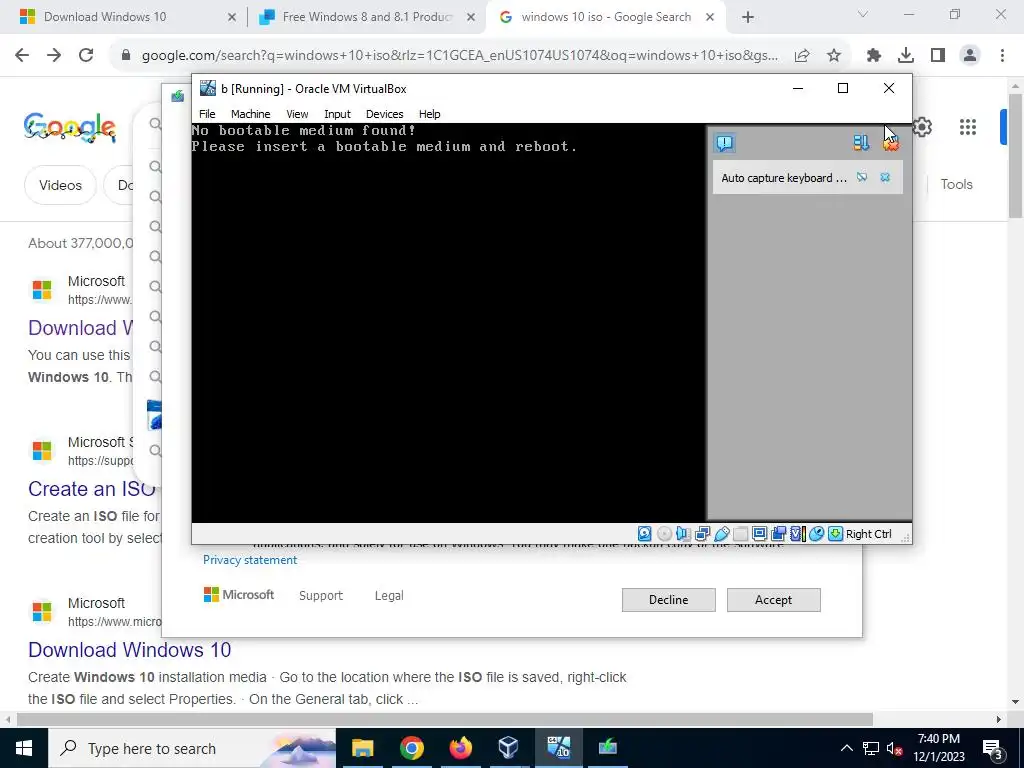Open the VirtualBox View menu
Image resolution: width=1024 pixels, height=768 pixels.
tap(297, 114)
